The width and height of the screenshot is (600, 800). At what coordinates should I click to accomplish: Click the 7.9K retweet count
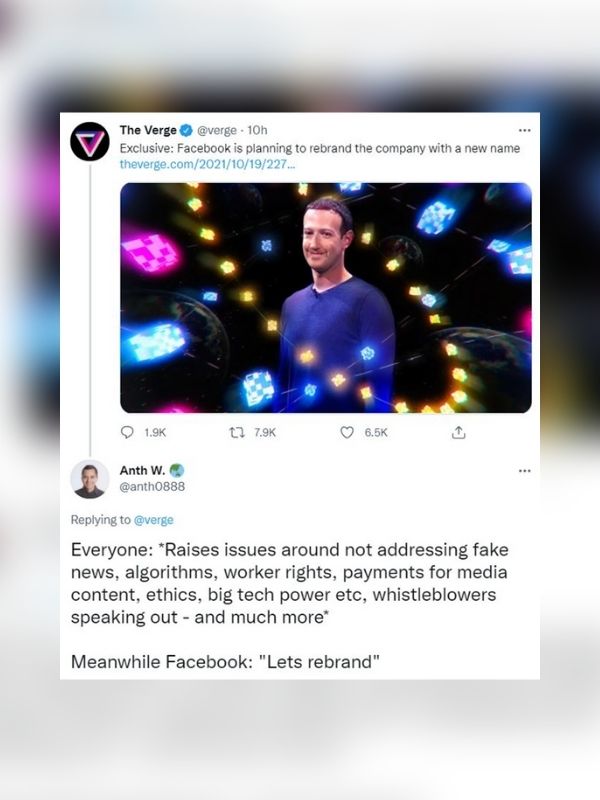point(265,433)
